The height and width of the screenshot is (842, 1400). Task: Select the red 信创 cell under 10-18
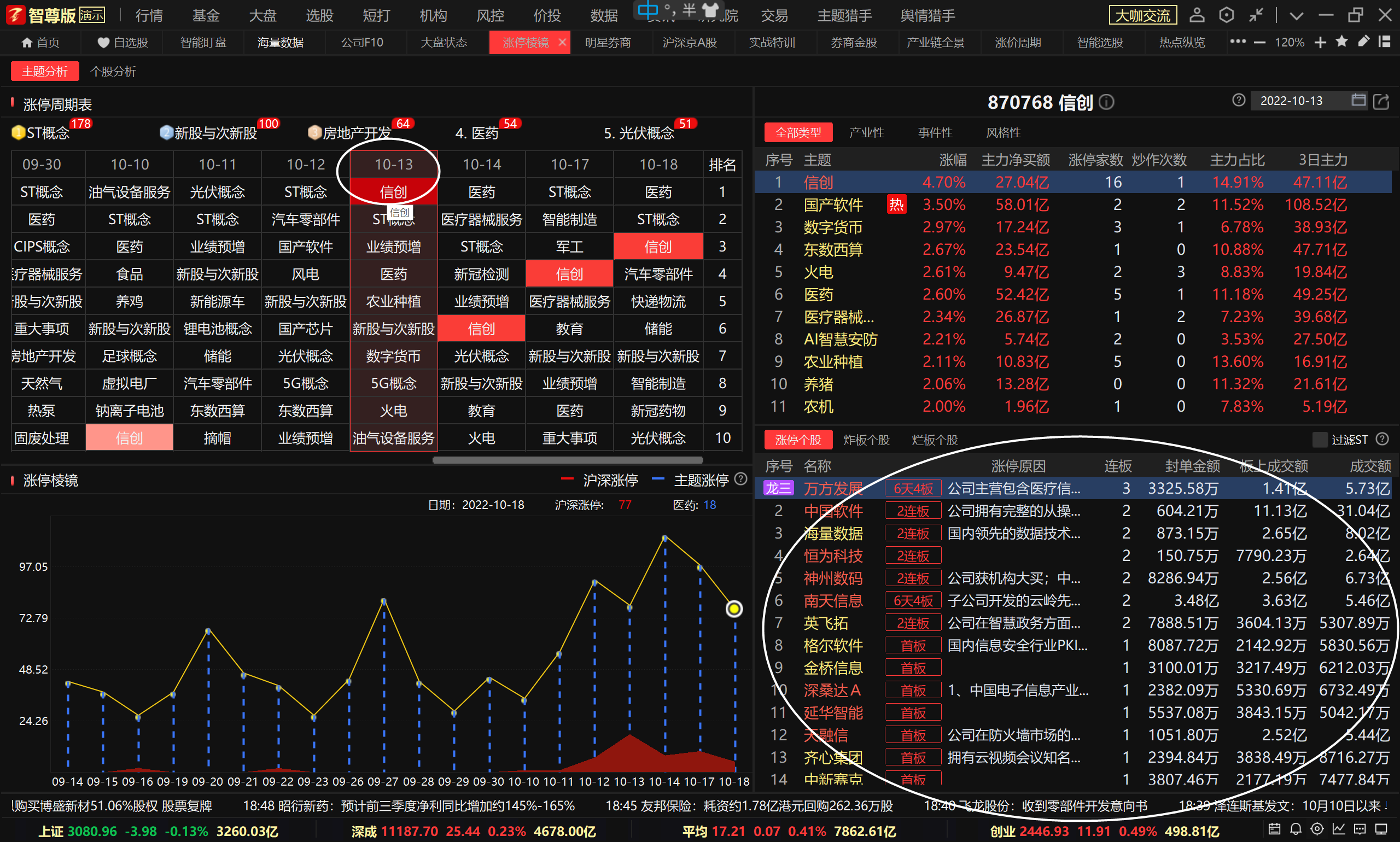click(x=658, y=247)
